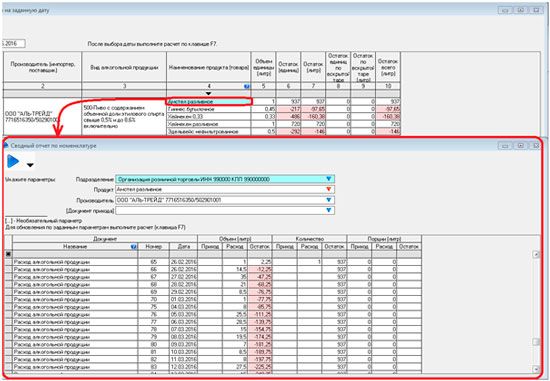
Task: Expand the Документ прихода dropdown arrow
Action: (x=329, y=210)
